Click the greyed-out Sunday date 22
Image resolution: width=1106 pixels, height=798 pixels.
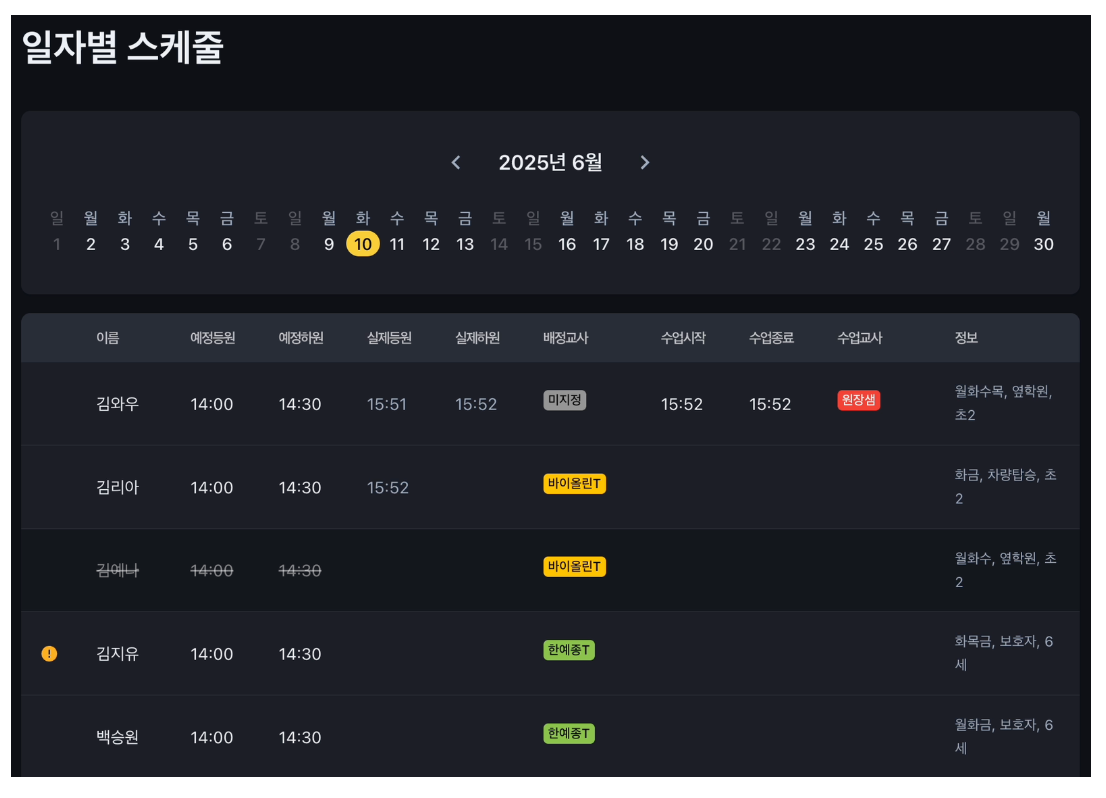point(772,244)
